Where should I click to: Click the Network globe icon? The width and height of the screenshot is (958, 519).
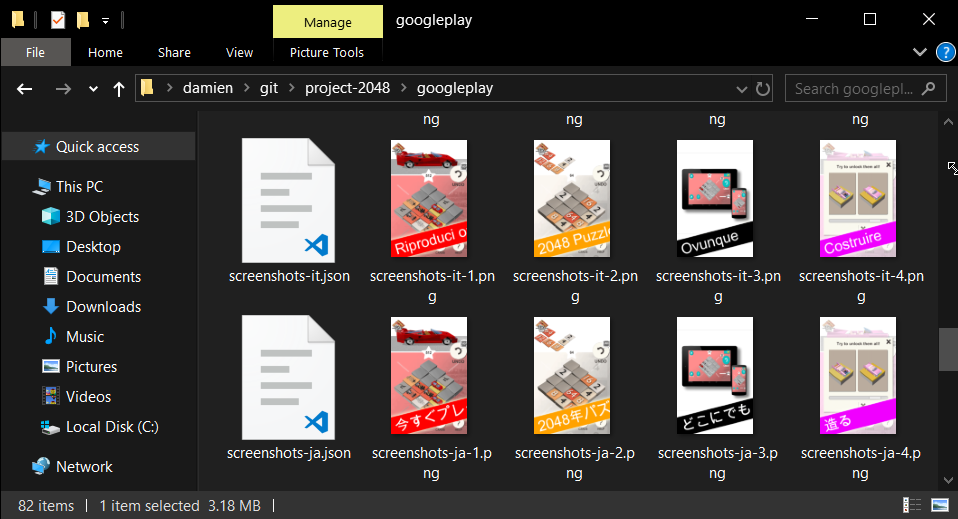pos(41,466)
